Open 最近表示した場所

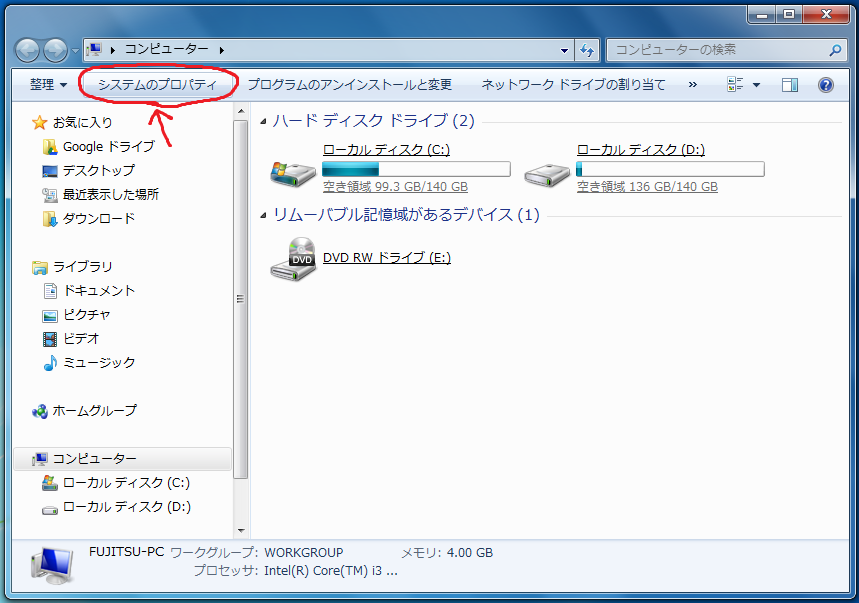coord(111,194)
